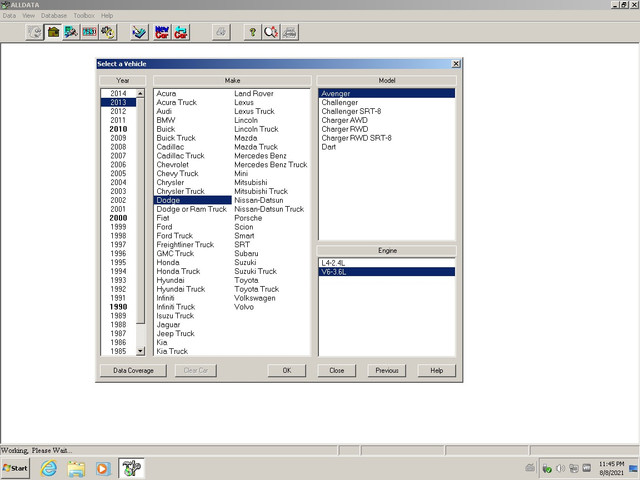
Task: Open the media player taskbar icon
Action: [103, 468]
